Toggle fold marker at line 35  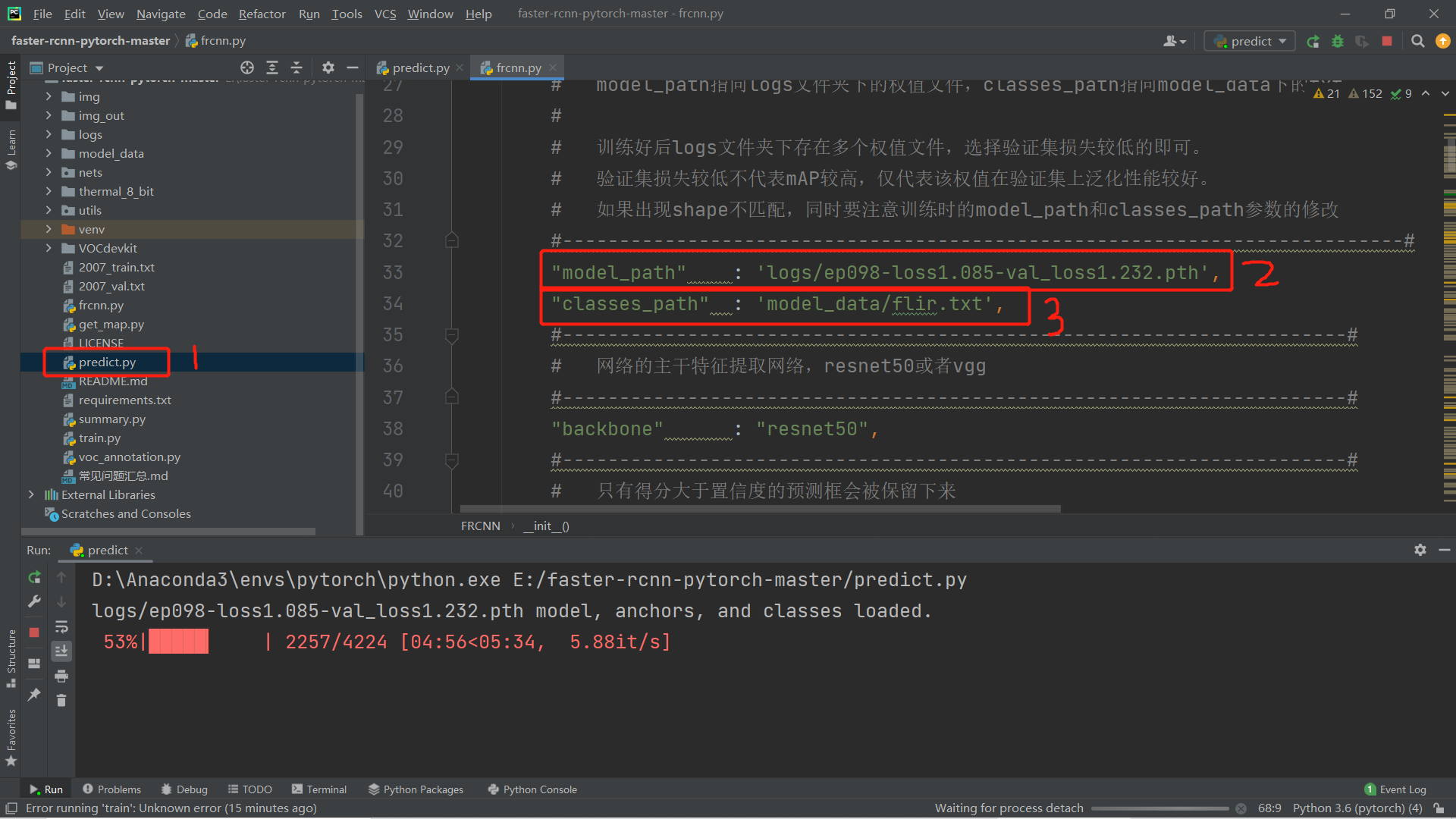tap(452, 335)
